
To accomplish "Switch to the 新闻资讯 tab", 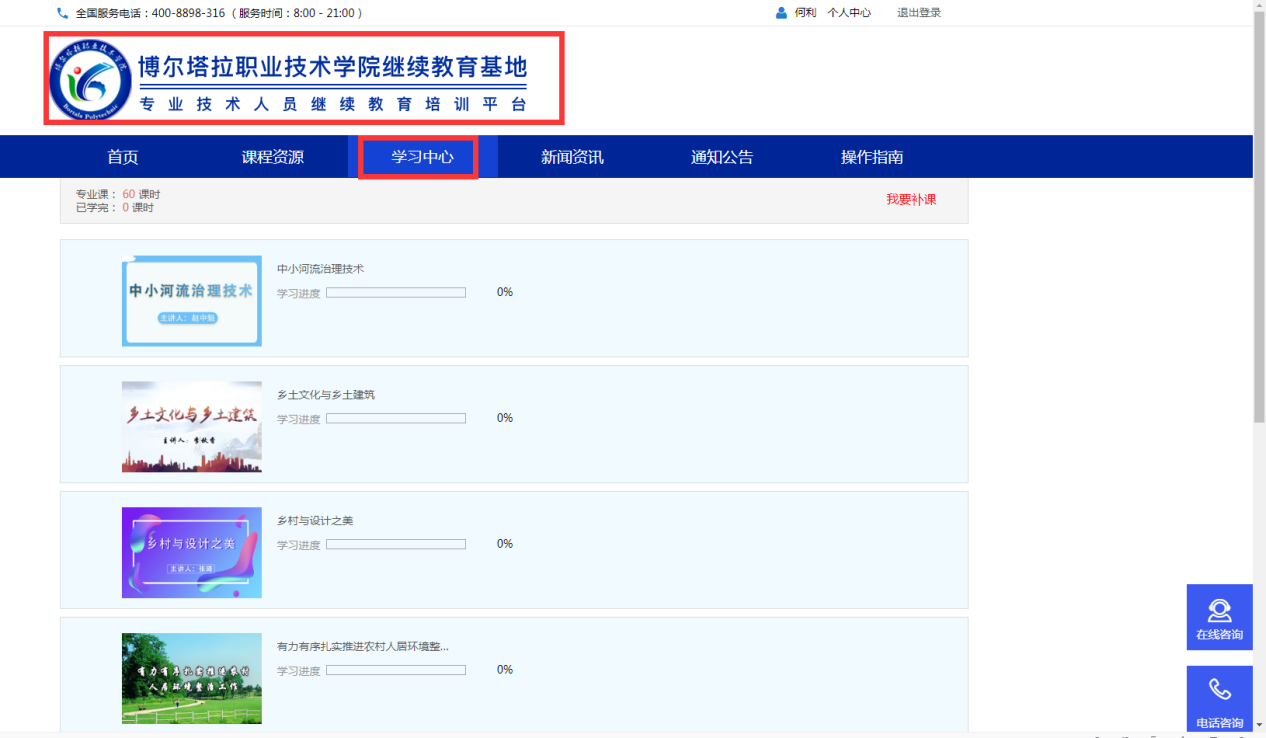I will (572, 157).
